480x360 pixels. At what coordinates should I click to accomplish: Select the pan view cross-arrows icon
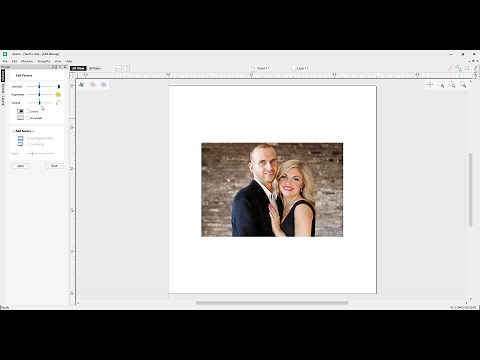click(x=430, y=85)
